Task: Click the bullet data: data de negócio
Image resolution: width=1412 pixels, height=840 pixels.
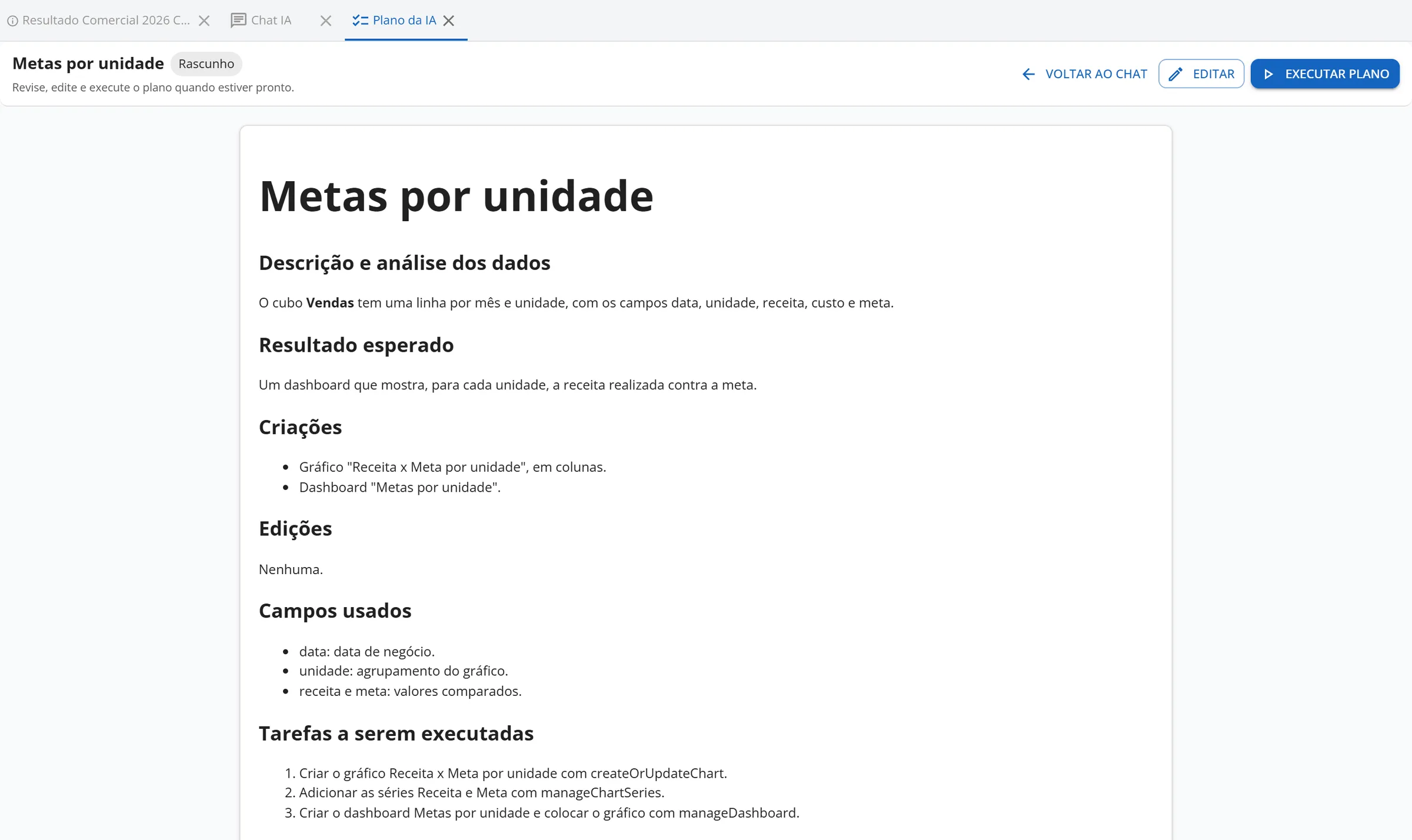Action: click(x=367, y=652)
